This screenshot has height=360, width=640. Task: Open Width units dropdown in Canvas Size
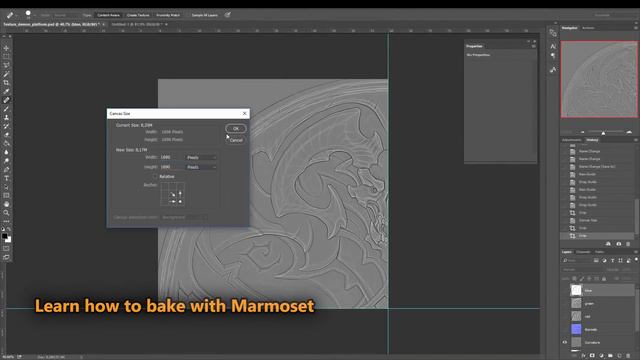coord(201,157)
